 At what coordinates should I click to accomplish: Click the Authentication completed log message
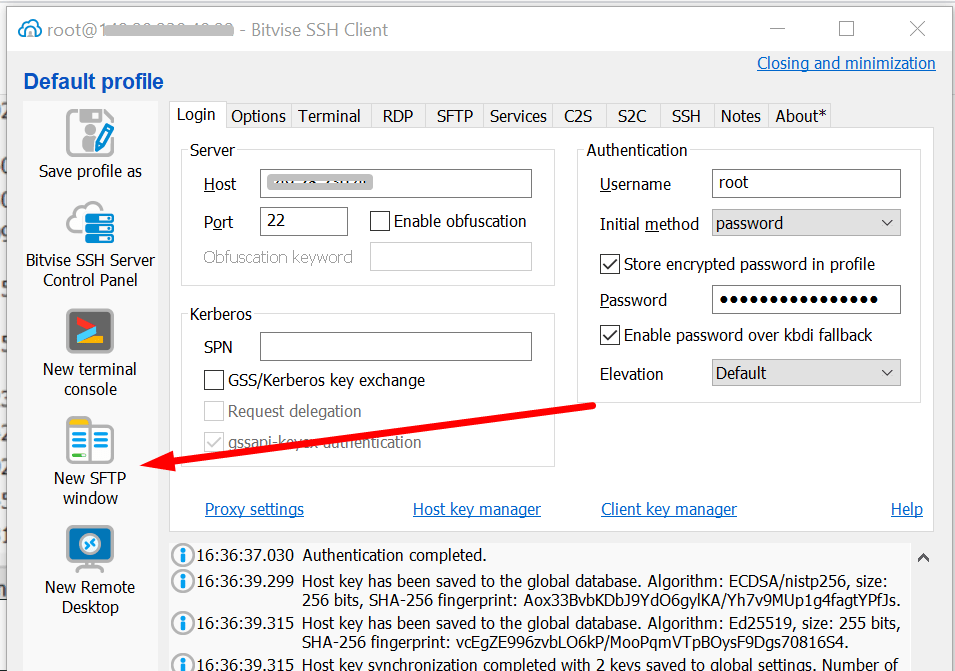(394, 555)
